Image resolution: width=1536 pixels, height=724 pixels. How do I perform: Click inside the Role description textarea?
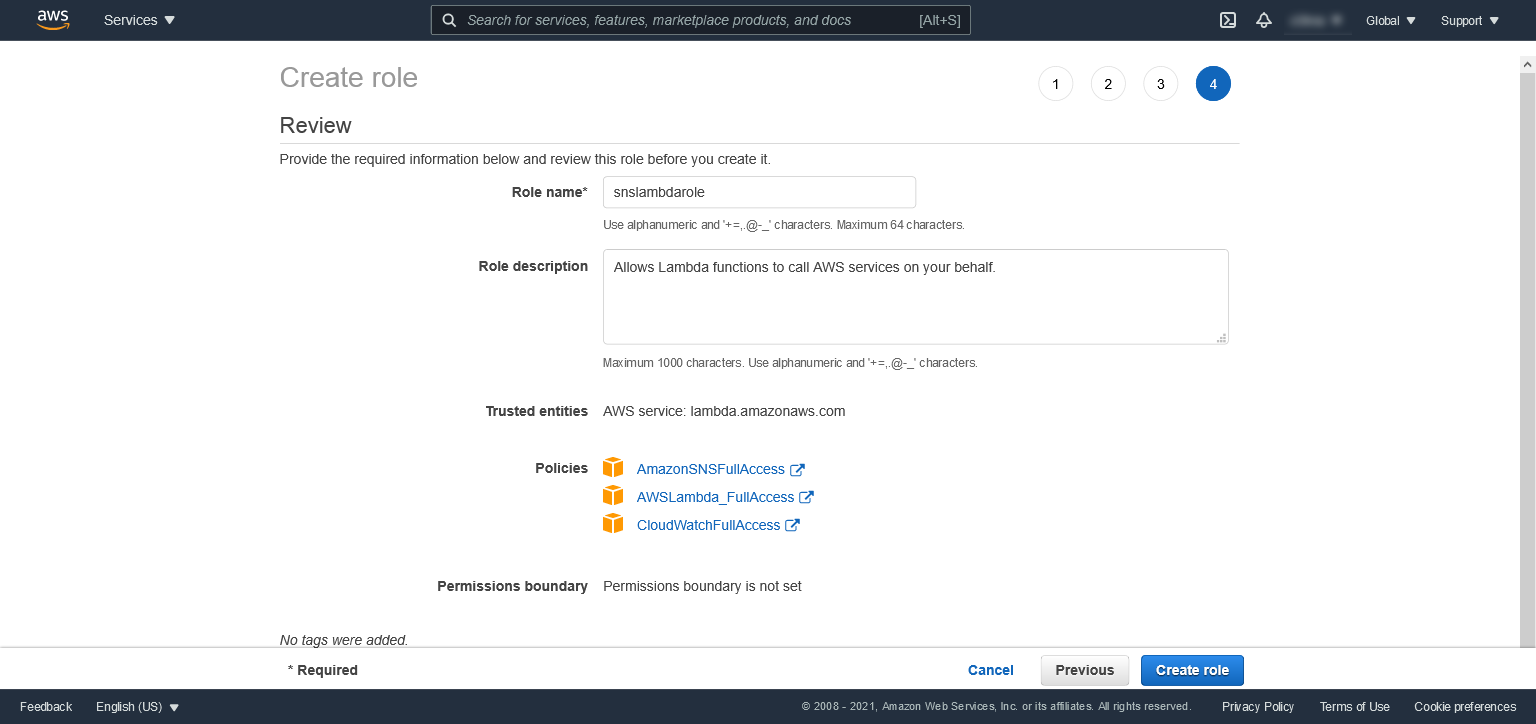pyautogui.click(x=915, y=297)
